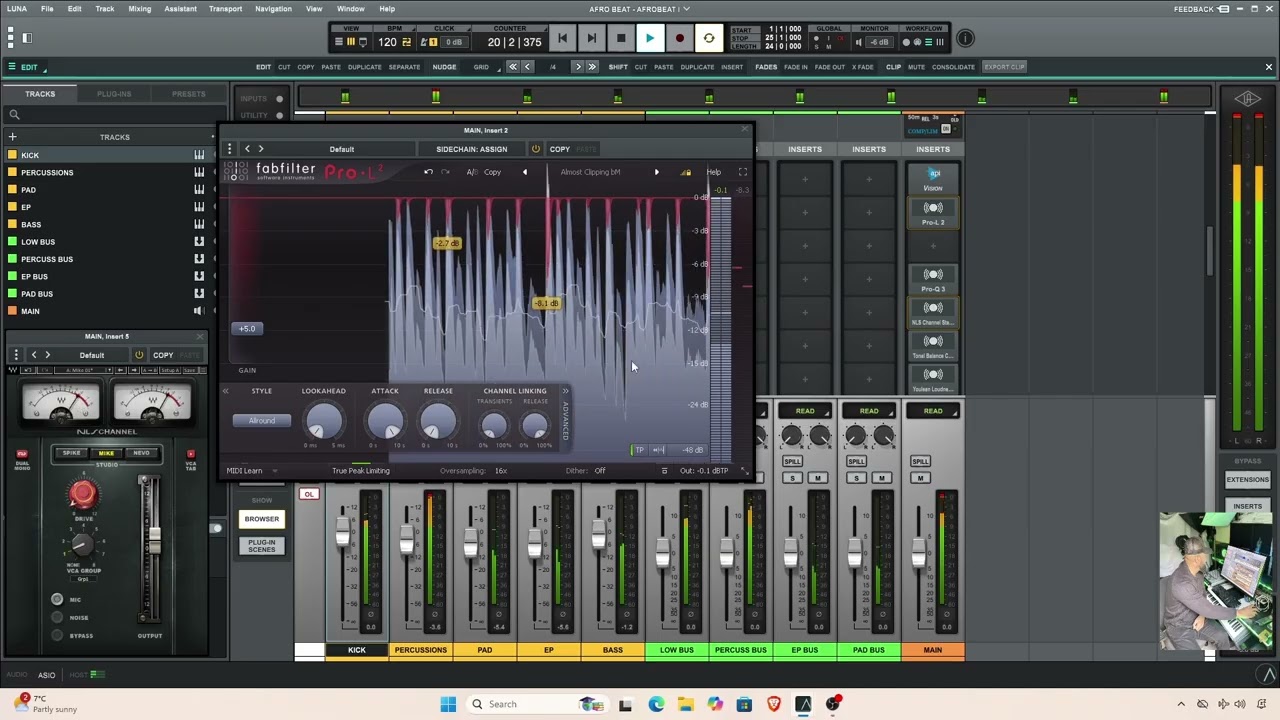Expand the ADVANCED panel chevrons
The image size is (1280, 720).
(565, 391)
